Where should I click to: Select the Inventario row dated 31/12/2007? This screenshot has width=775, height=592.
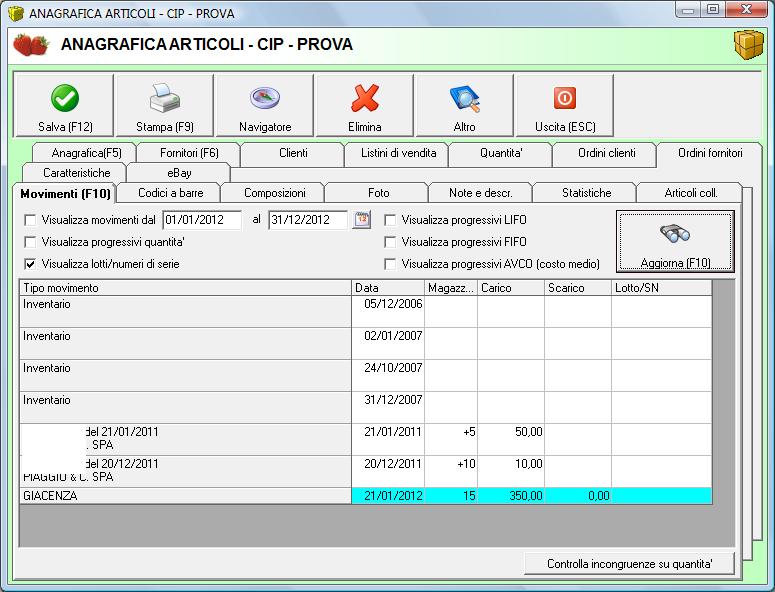[x=366, y=408]
